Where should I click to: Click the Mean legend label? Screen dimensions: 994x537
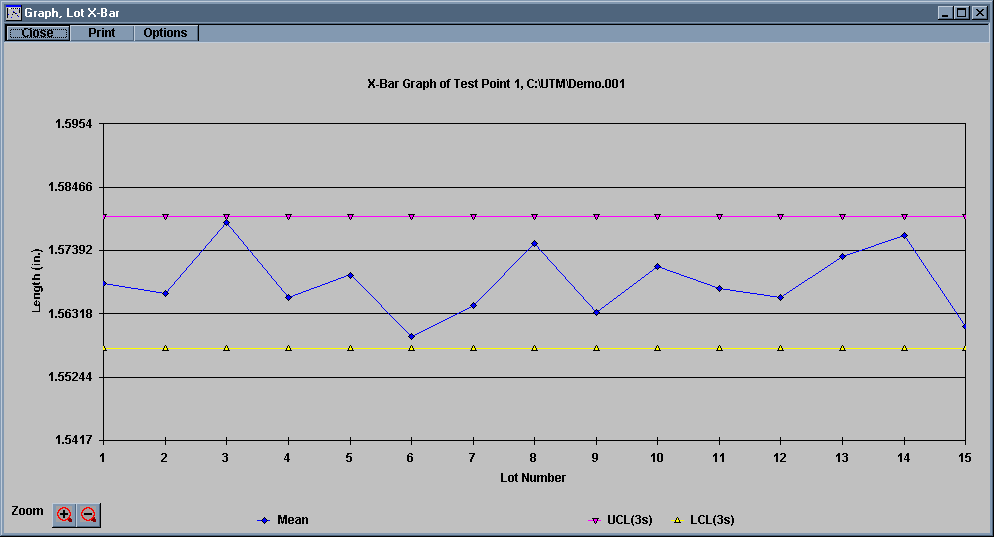pos(293,520)
